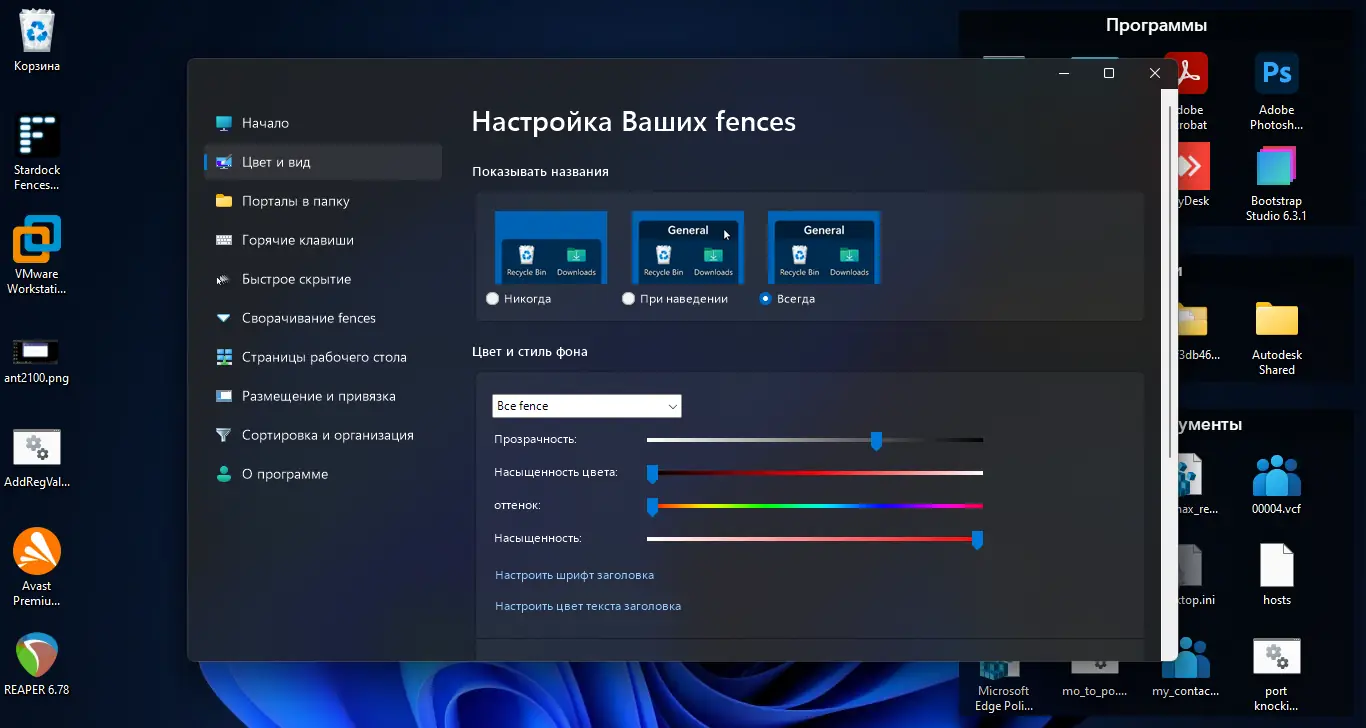Select the Autodesk Shared folder icon
Image resolution: width=1366 pixels, height=728 pixels.
[1277, 337]
